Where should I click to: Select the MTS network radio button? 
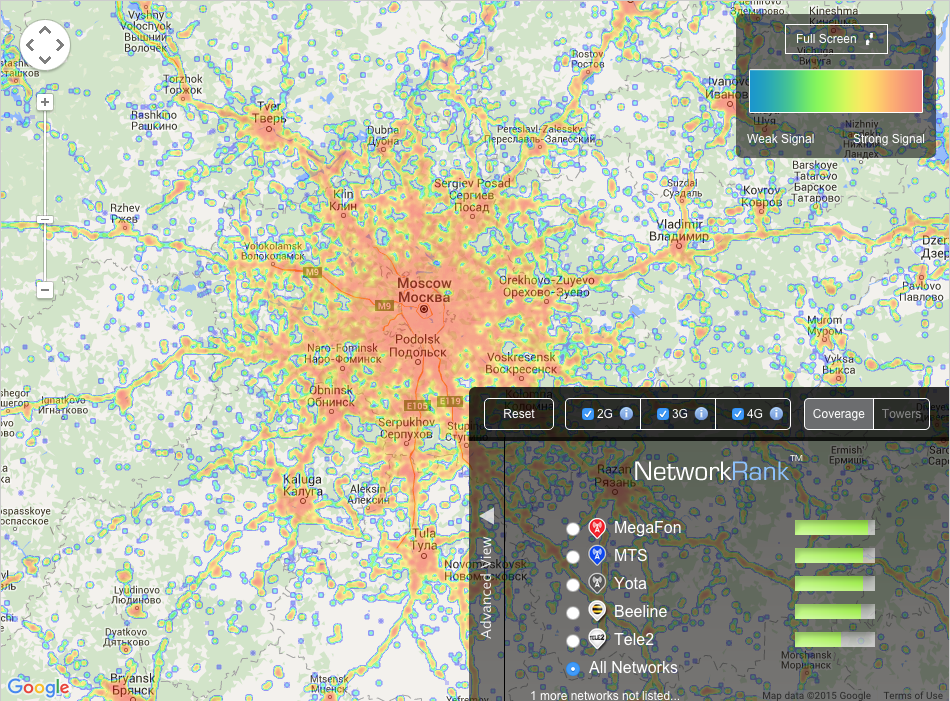tap(572, 556)
